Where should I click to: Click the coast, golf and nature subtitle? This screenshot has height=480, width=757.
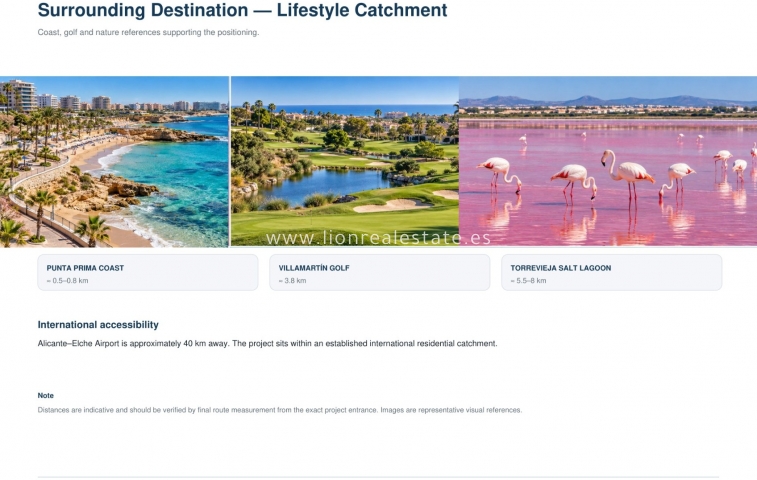point(148,32)
